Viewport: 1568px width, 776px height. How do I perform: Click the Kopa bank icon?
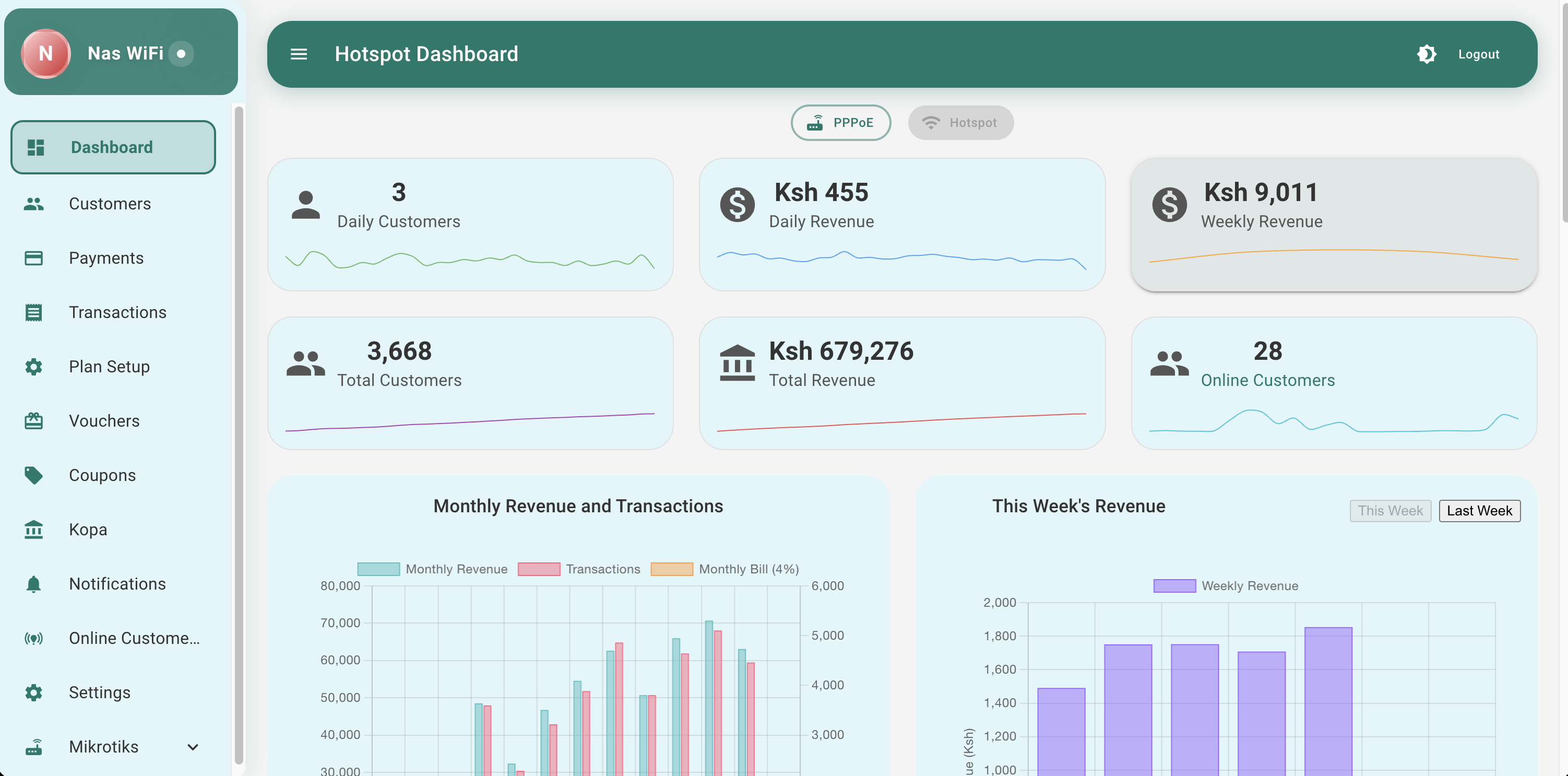[33, 530]
